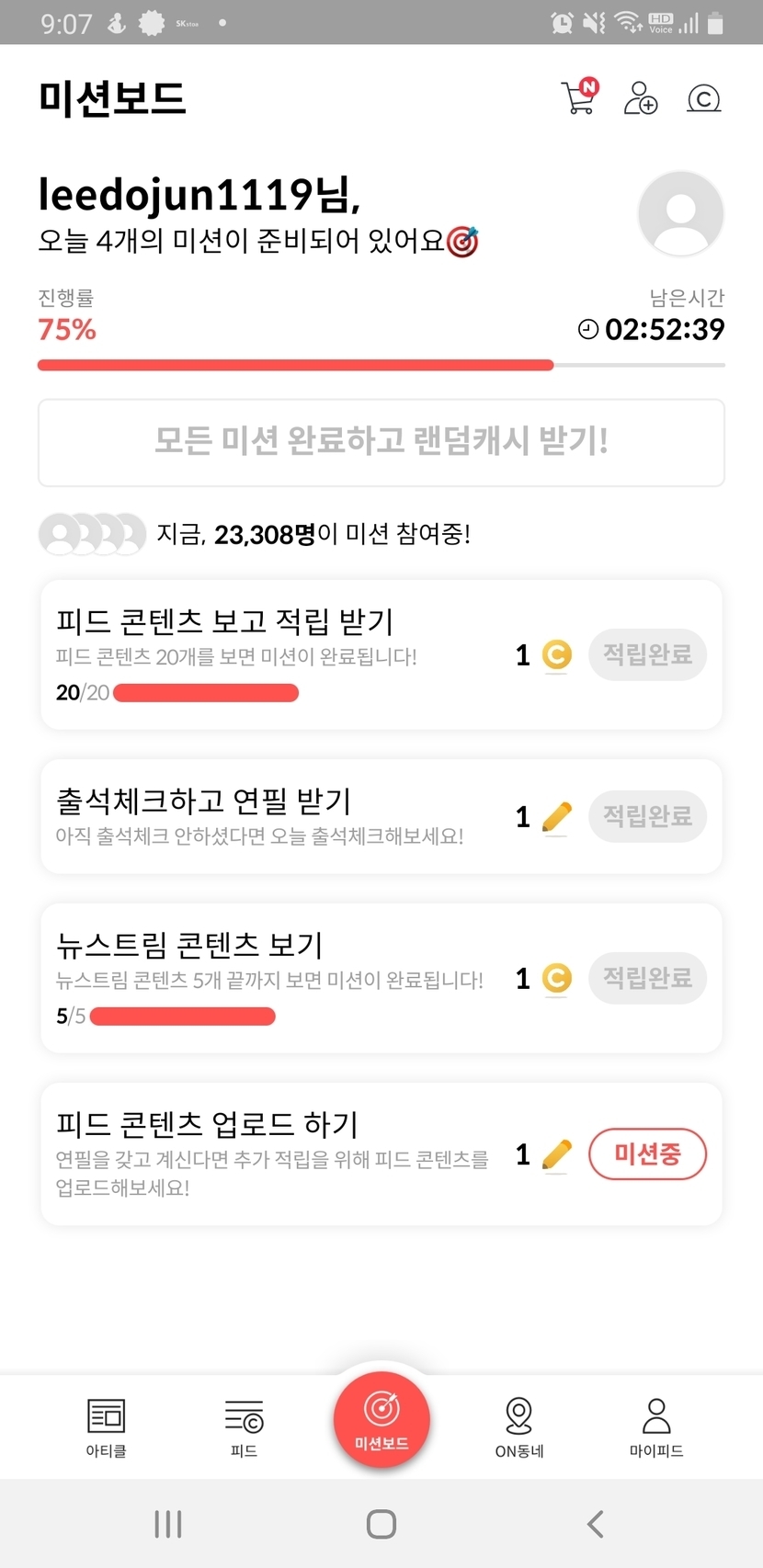
Task: Click the 75% mission progress bar
Action: pyautogui.click(x=381, y=365)
